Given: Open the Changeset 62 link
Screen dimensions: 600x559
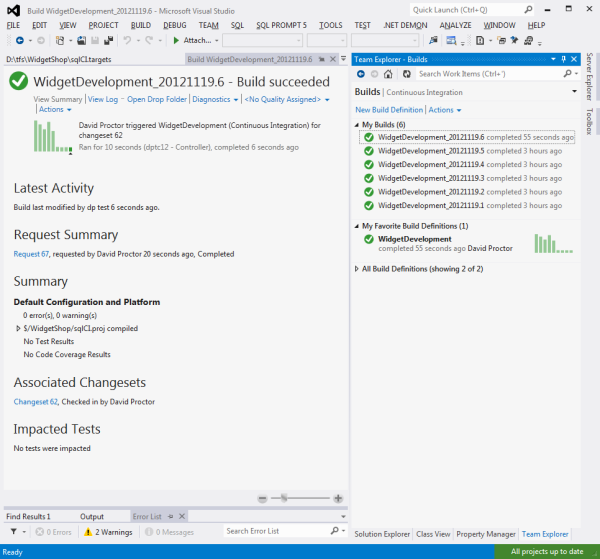Looking at the screenshot, I should (x=36, y=401).
